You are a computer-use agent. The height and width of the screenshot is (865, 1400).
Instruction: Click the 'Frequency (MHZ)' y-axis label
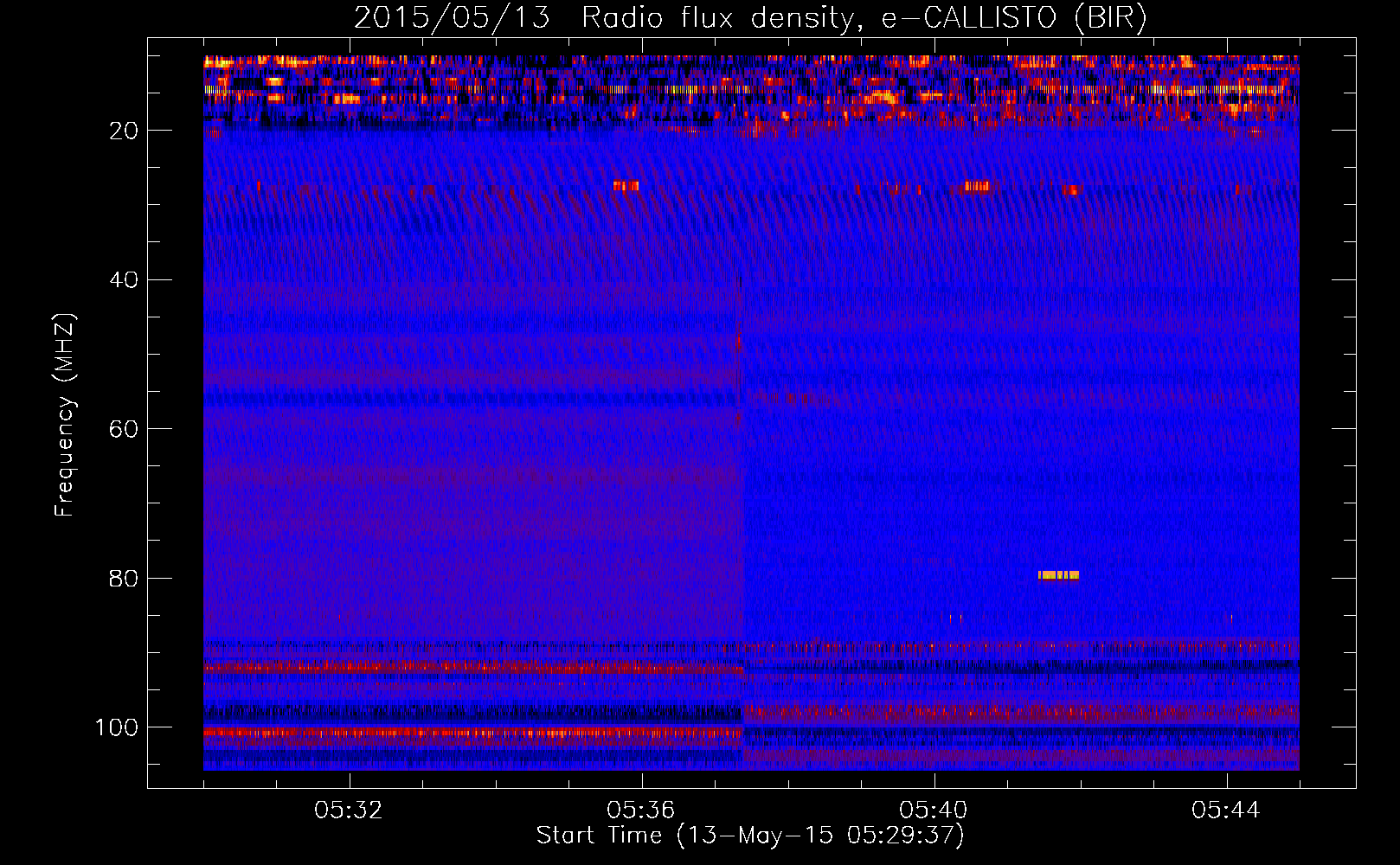point(65,415)
